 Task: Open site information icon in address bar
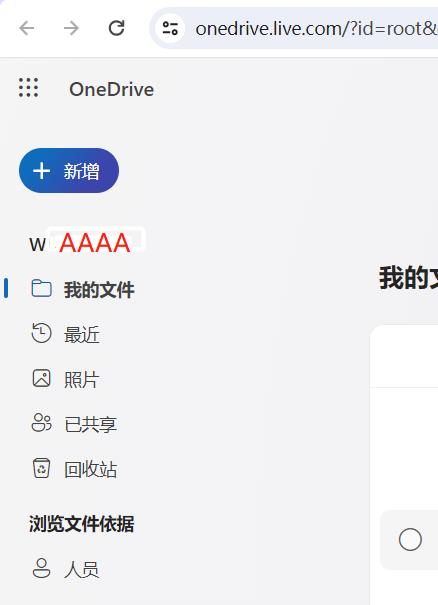tap(170, 28)
